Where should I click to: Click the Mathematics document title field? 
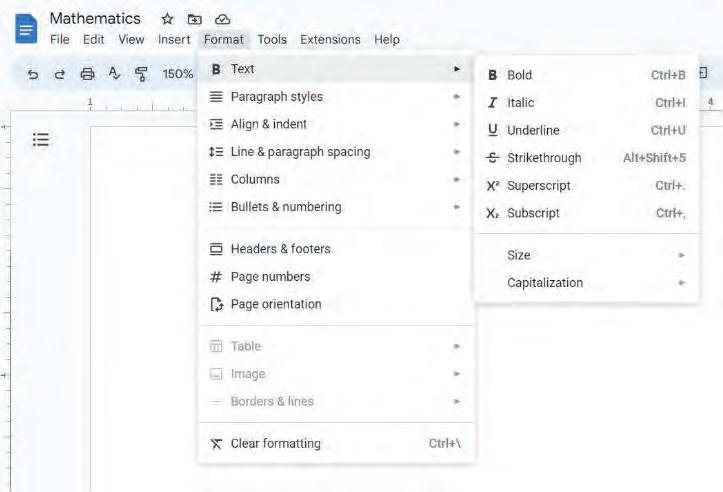pyautogui.click(x=95, y=19)
